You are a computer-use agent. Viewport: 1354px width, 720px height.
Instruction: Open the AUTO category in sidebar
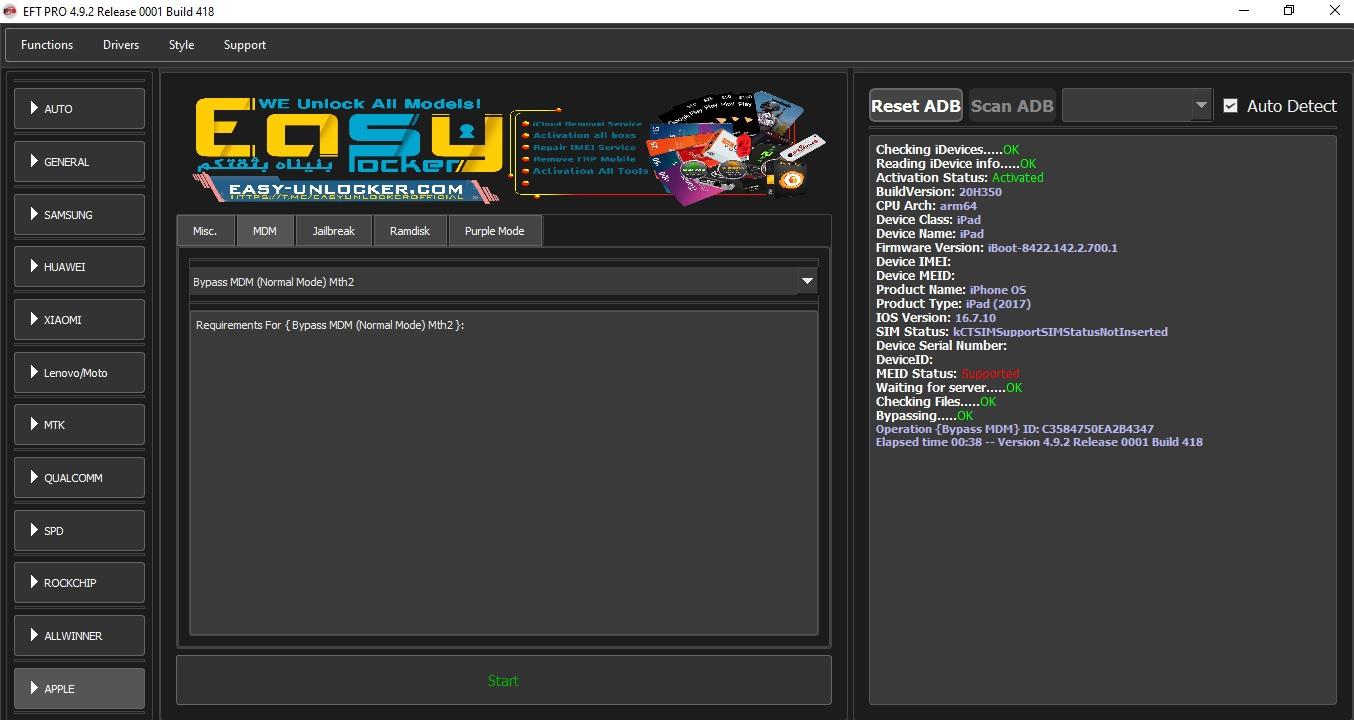(80, 109)
